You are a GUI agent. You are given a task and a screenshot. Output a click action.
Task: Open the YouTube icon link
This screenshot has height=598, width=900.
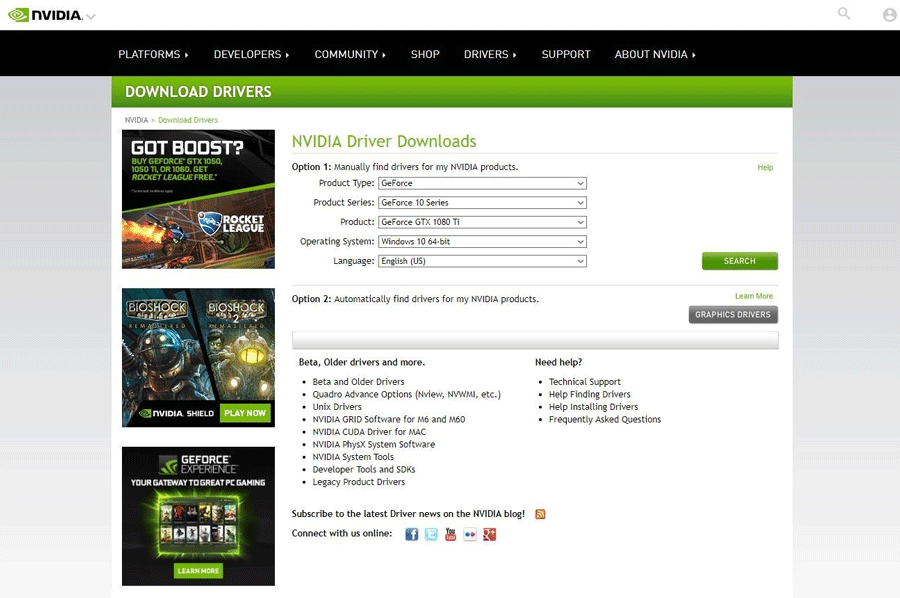tap(451, 534)
